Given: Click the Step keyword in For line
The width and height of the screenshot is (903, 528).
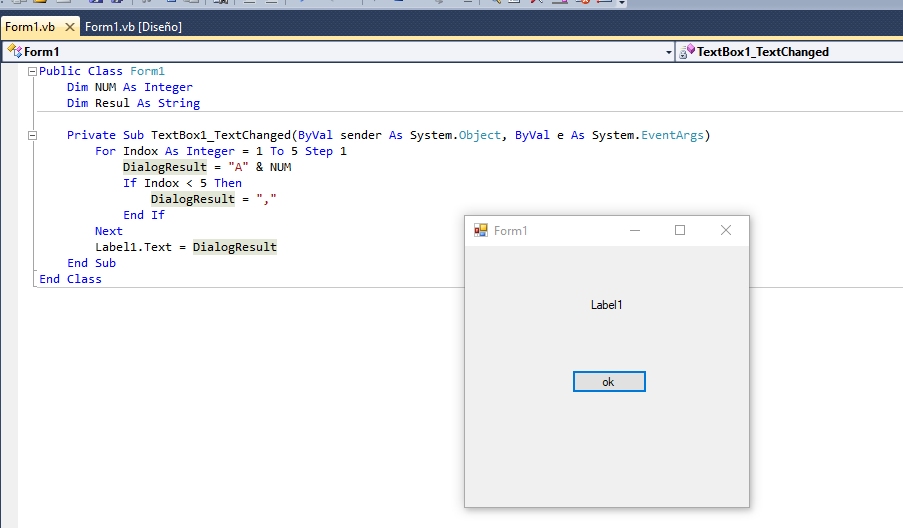Looking at the screenshot, I should [x=318, y=151].
